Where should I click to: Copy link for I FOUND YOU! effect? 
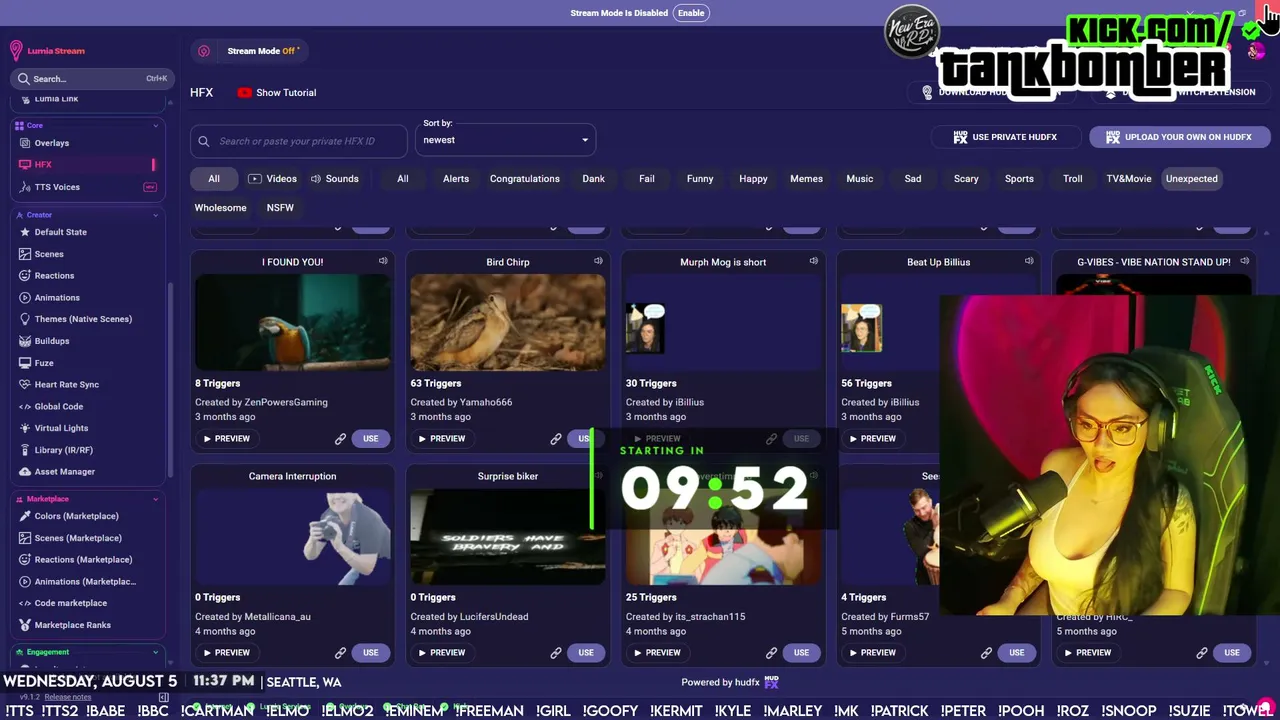point(340,439)
